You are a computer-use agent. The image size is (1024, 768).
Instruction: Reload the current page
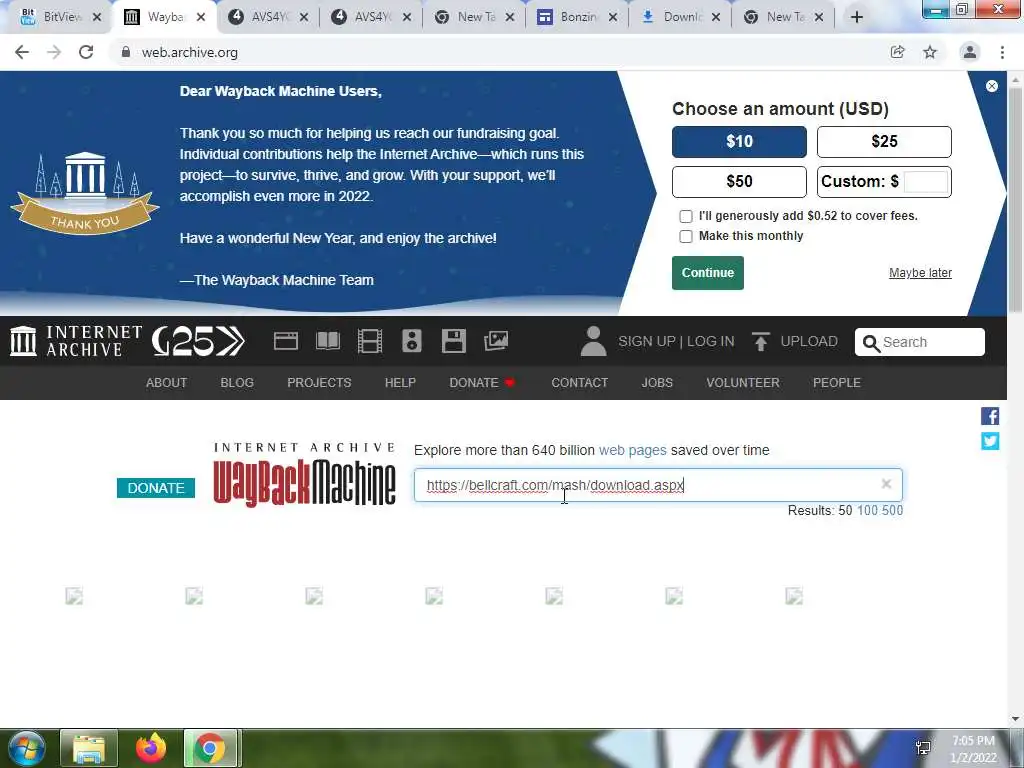coord(86,52)
